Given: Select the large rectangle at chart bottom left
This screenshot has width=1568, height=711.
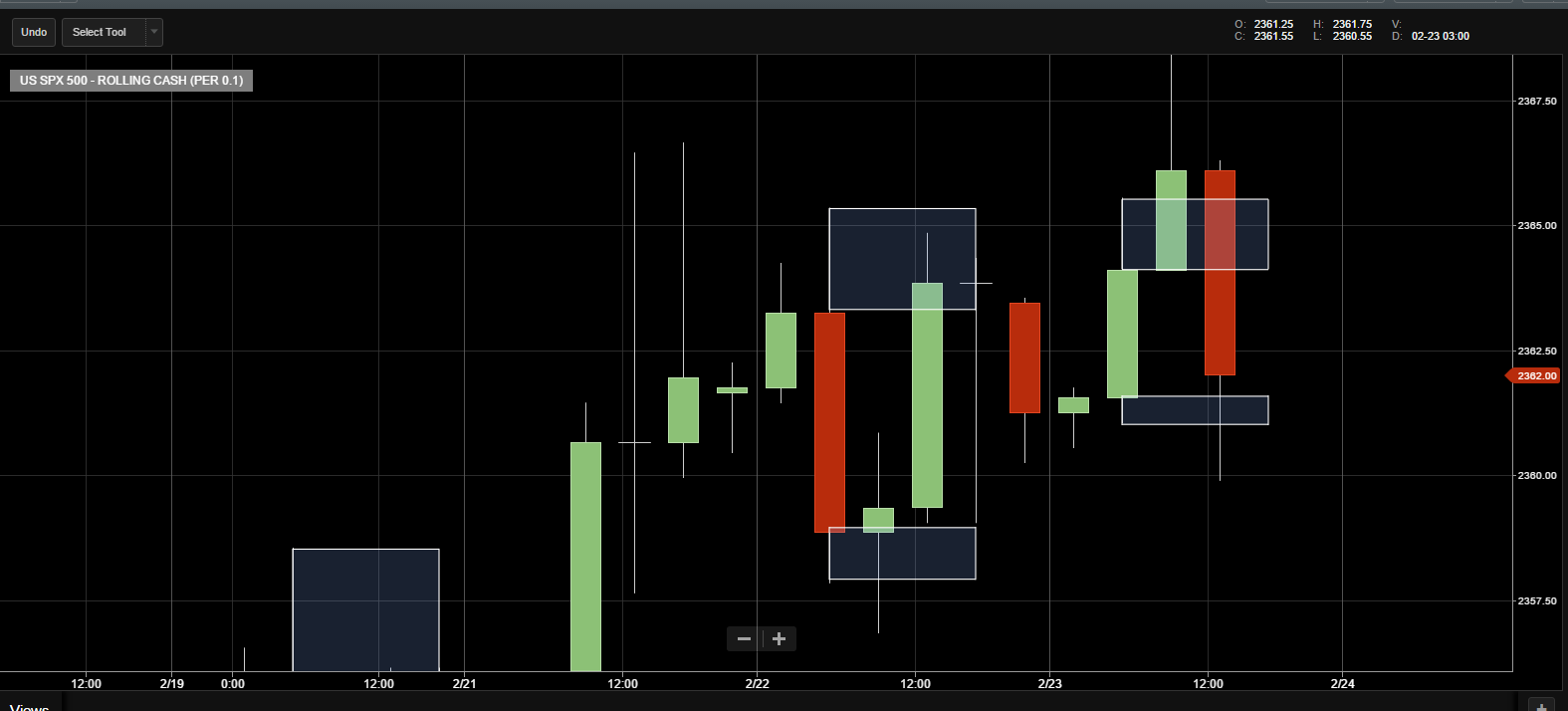Looking at the screenshot, I should (365, 609).
